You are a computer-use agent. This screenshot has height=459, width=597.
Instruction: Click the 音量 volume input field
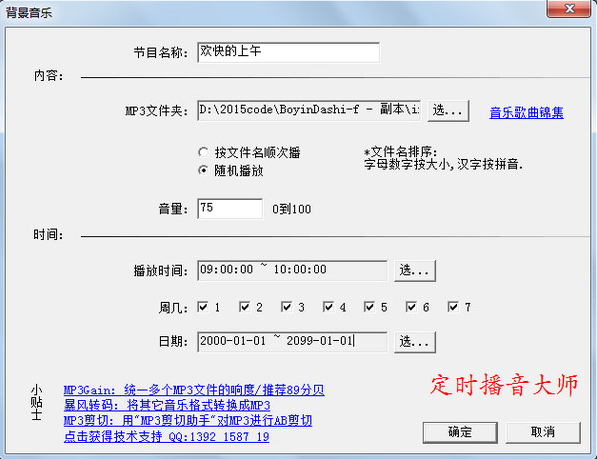(230, 209)
